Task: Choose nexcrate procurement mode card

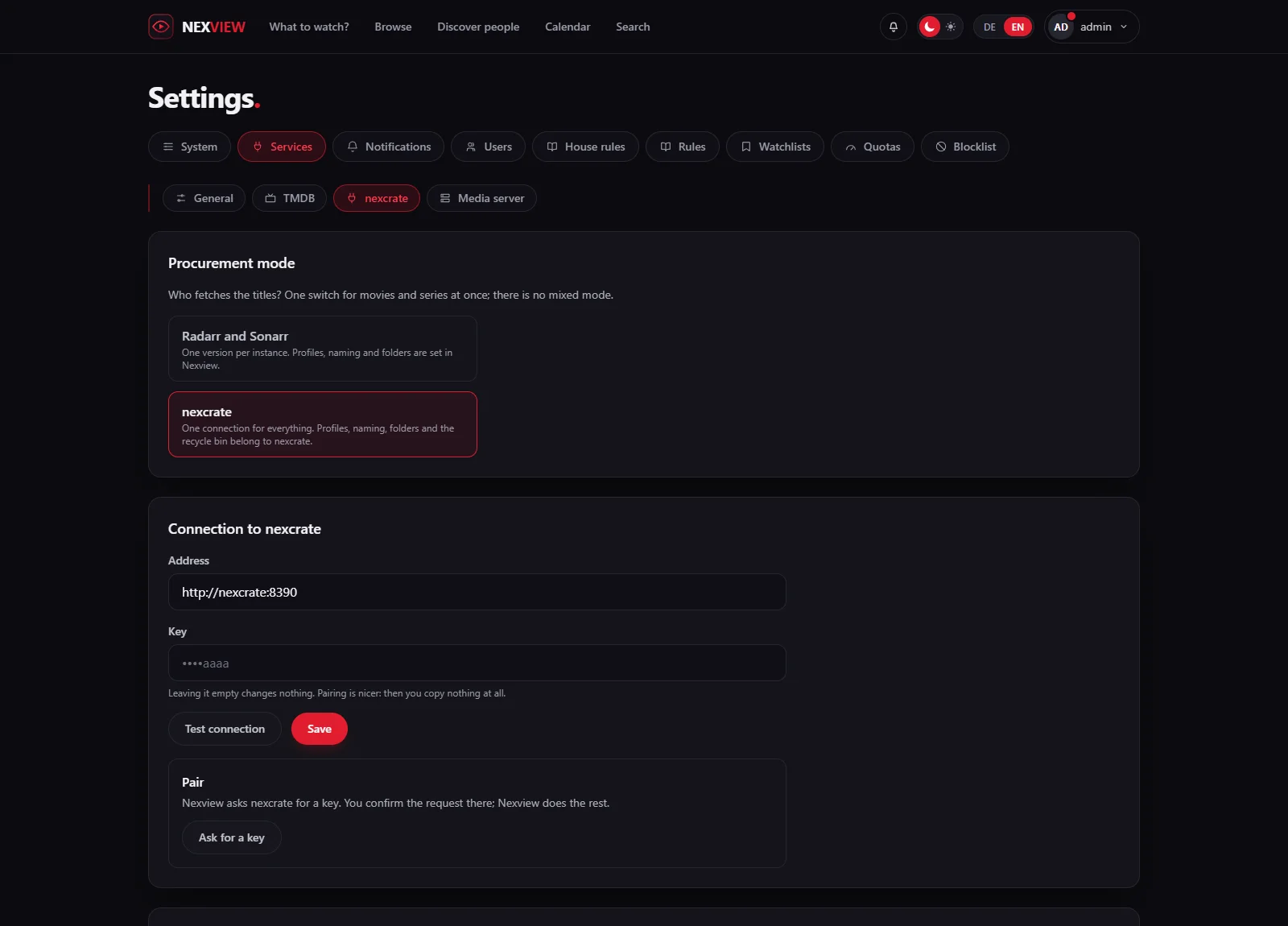Action: click(323, 424)
